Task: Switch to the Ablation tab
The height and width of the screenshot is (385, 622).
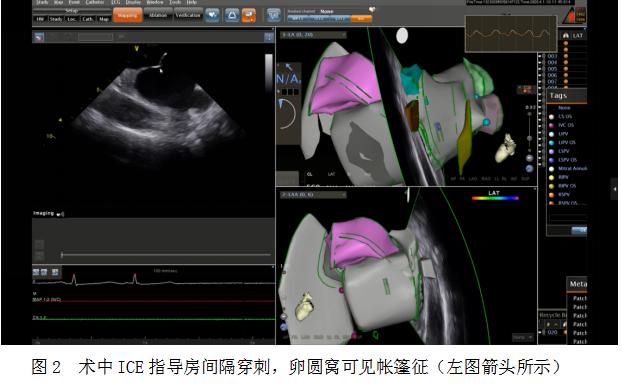Action: coord(158,15)
